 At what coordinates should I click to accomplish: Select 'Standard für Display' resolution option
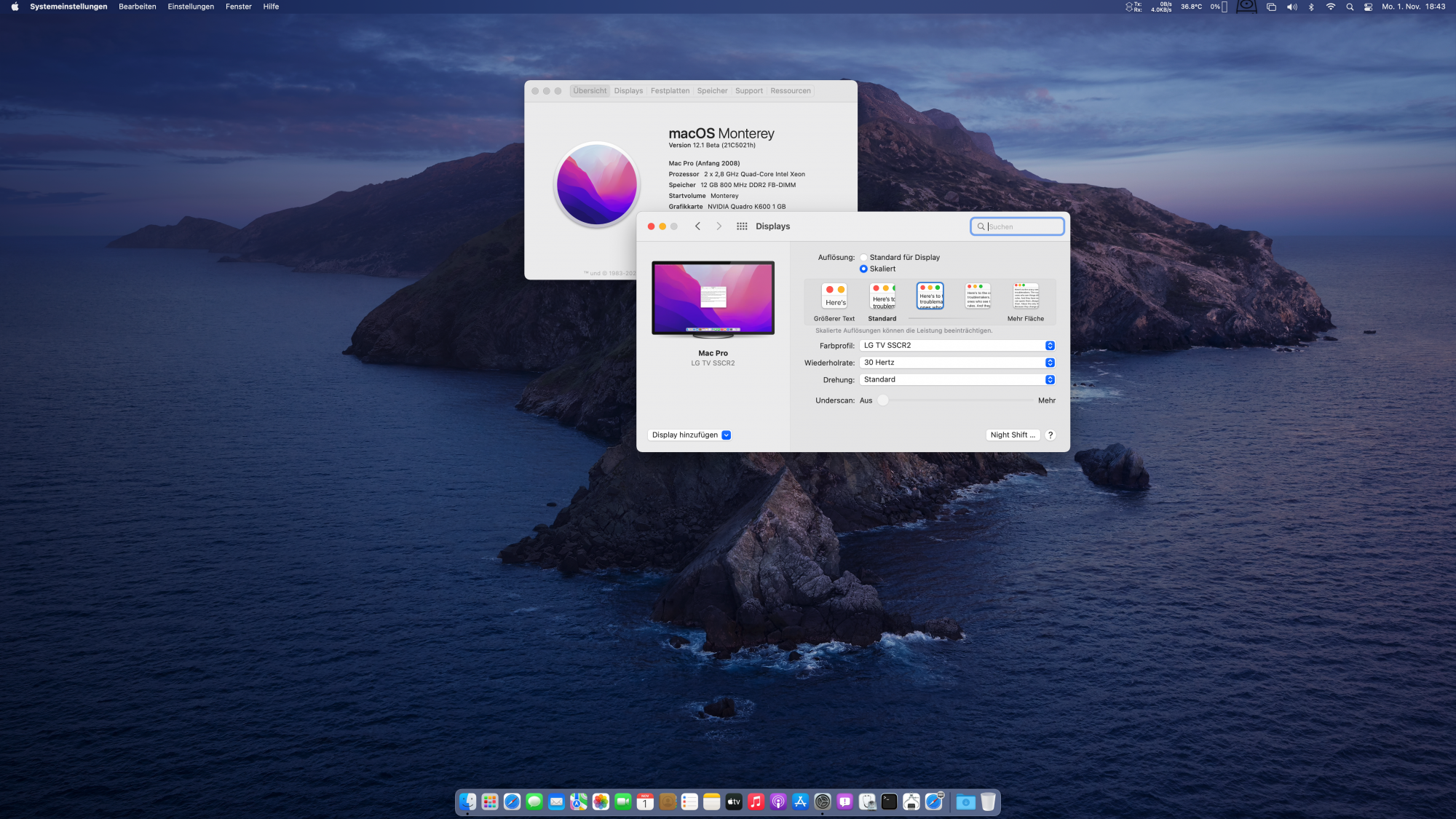[x=863, y=258]
